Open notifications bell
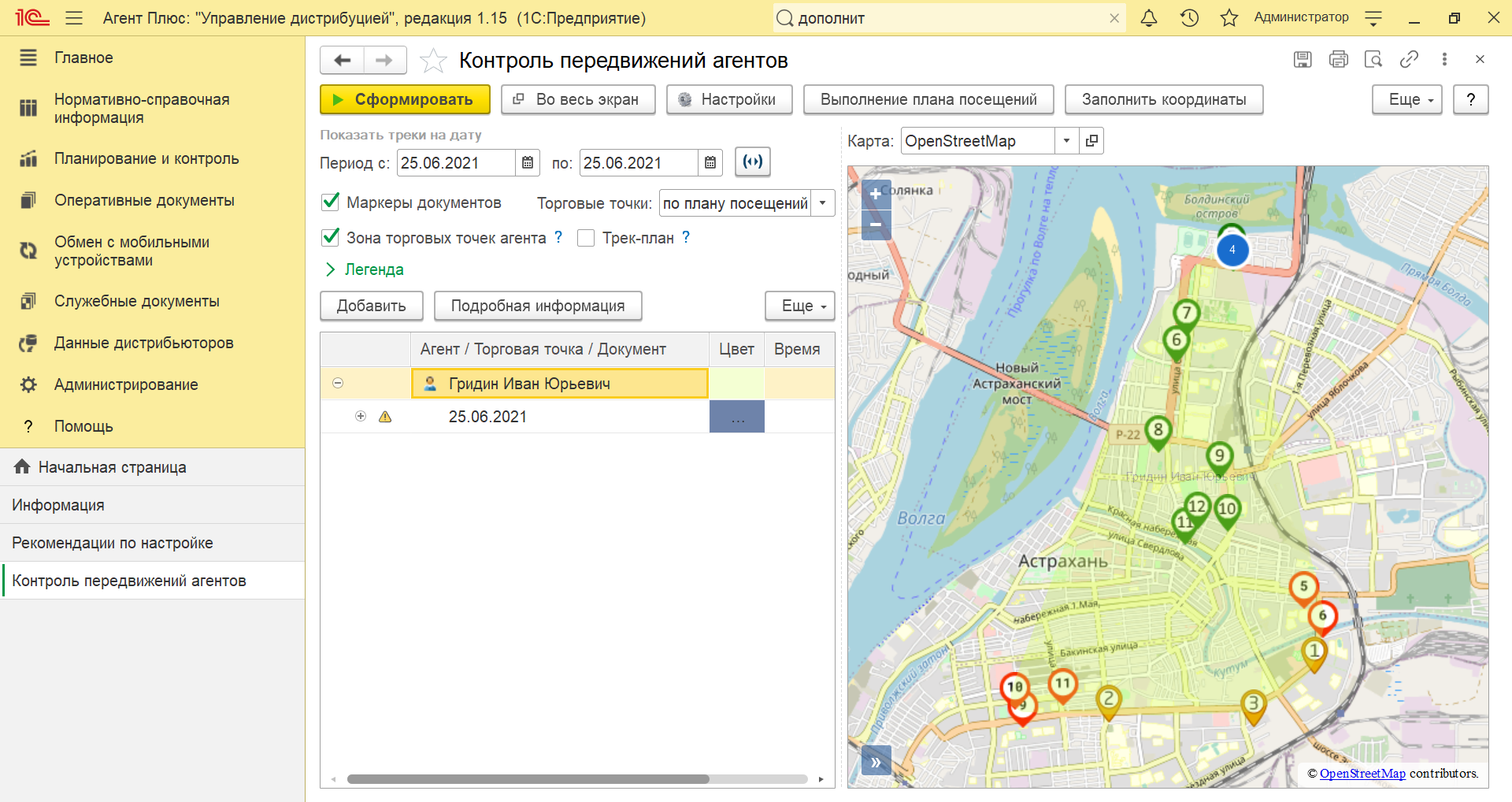The height and width of the screenshot is (802, 1512). pos(1149,17)
